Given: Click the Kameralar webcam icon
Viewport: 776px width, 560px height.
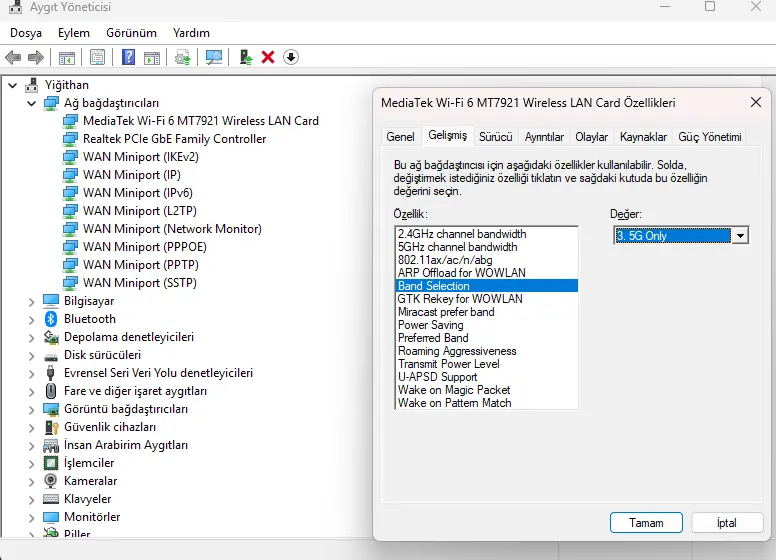Looking at the screenshot, I should [50, 481].
